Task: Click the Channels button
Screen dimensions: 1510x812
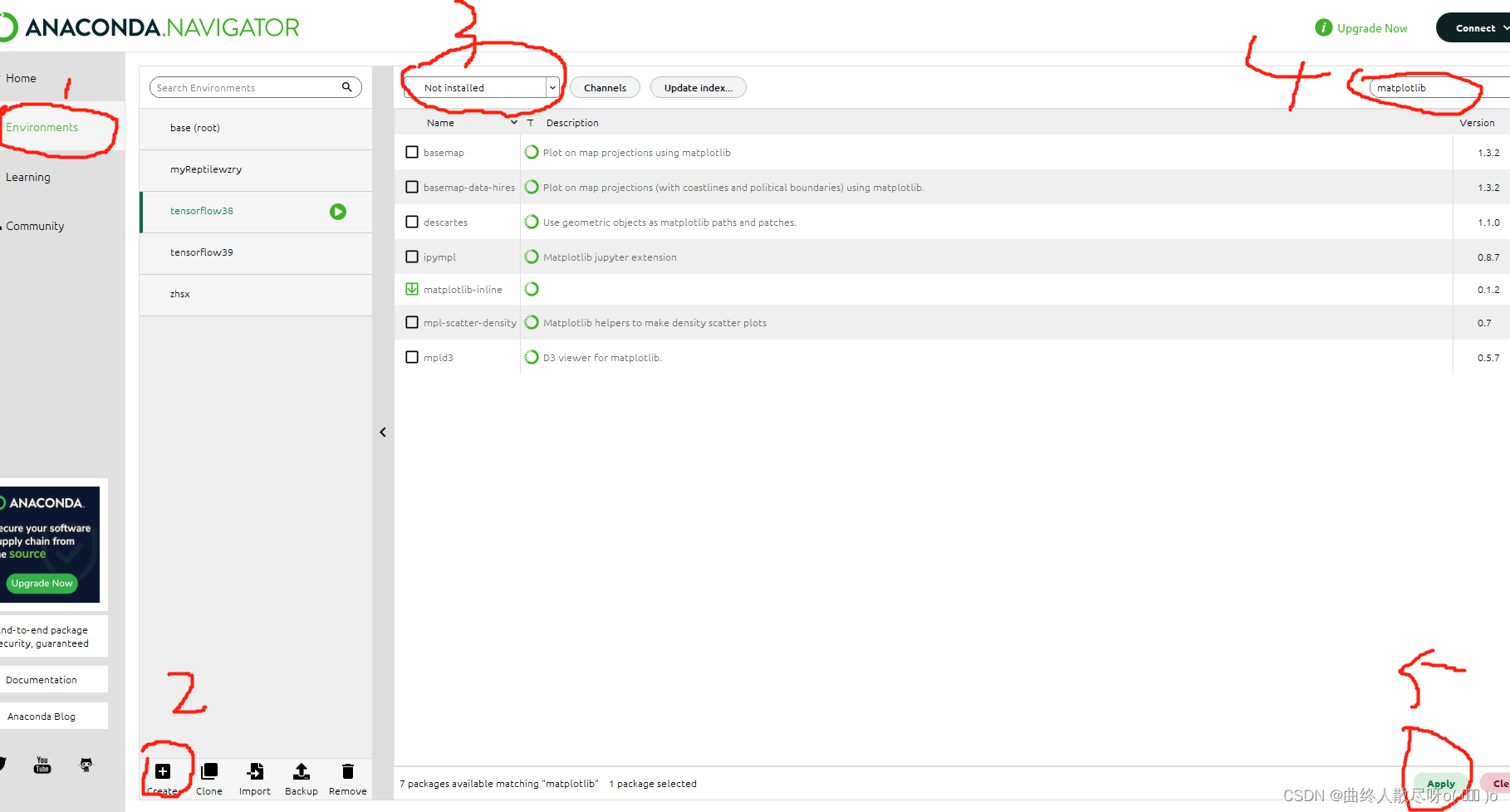Action: pos(605,87)
